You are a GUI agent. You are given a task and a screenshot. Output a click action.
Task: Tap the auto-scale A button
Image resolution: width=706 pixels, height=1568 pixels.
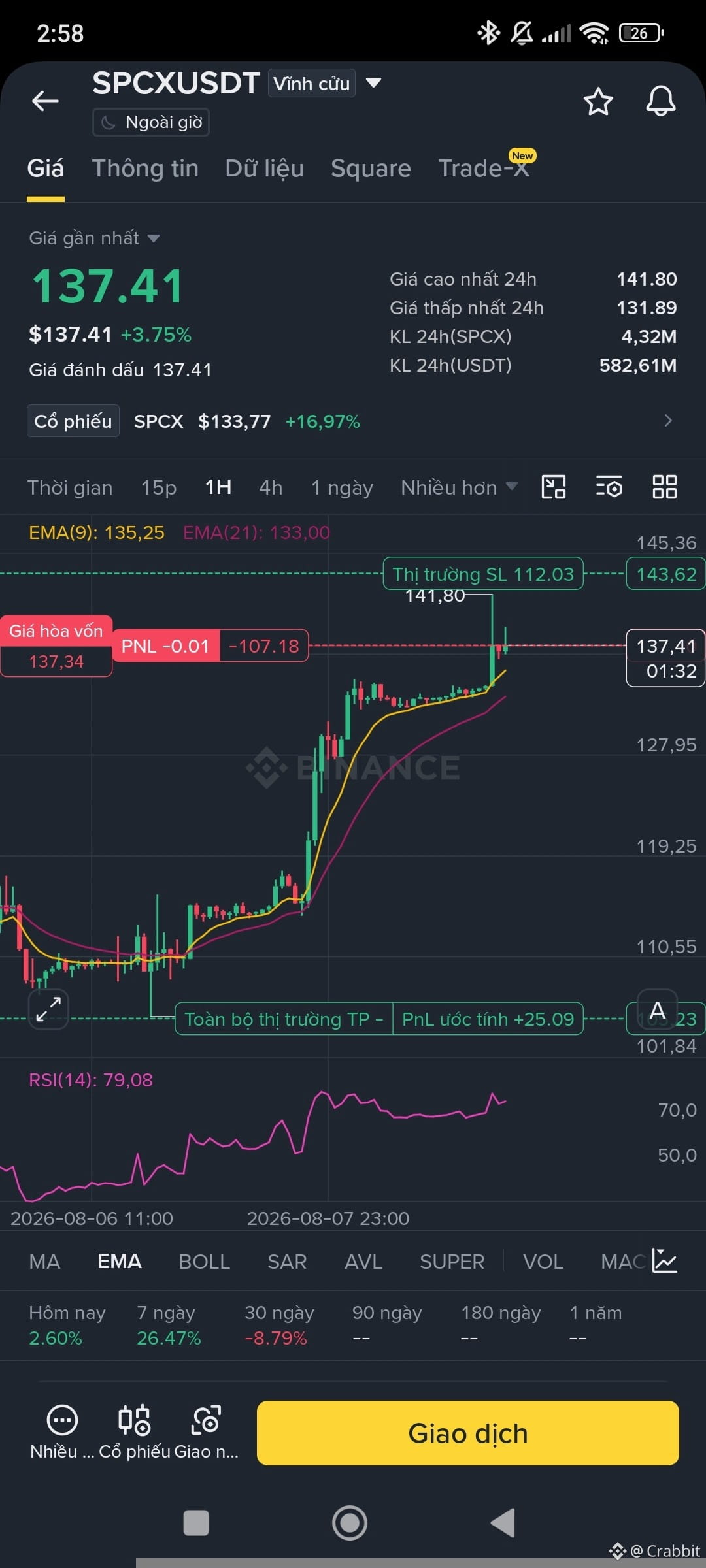coord(658,1010)
